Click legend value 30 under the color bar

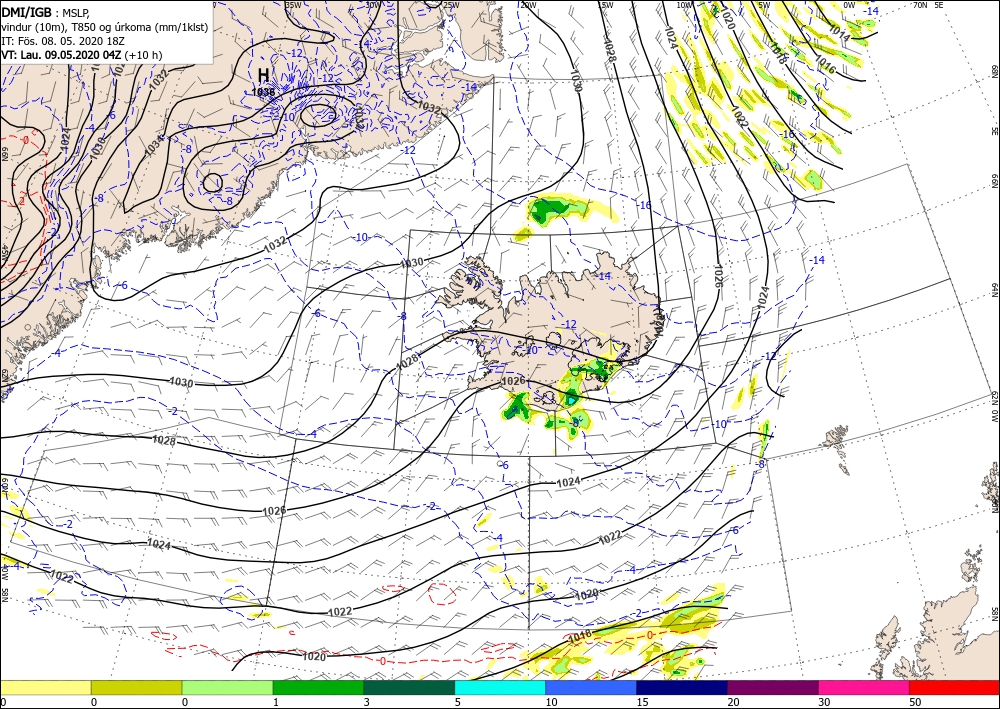pyautogui.click(x=823, y=702)
